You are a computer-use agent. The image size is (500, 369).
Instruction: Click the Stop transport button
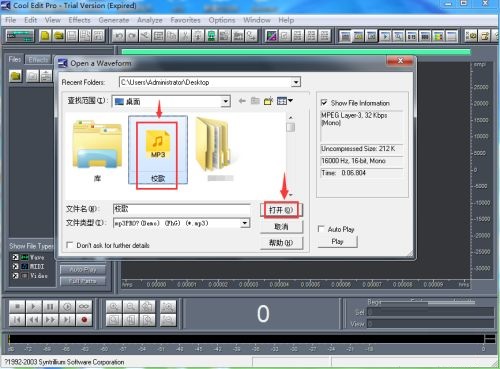pyautogui.click(x=17, y=306)
